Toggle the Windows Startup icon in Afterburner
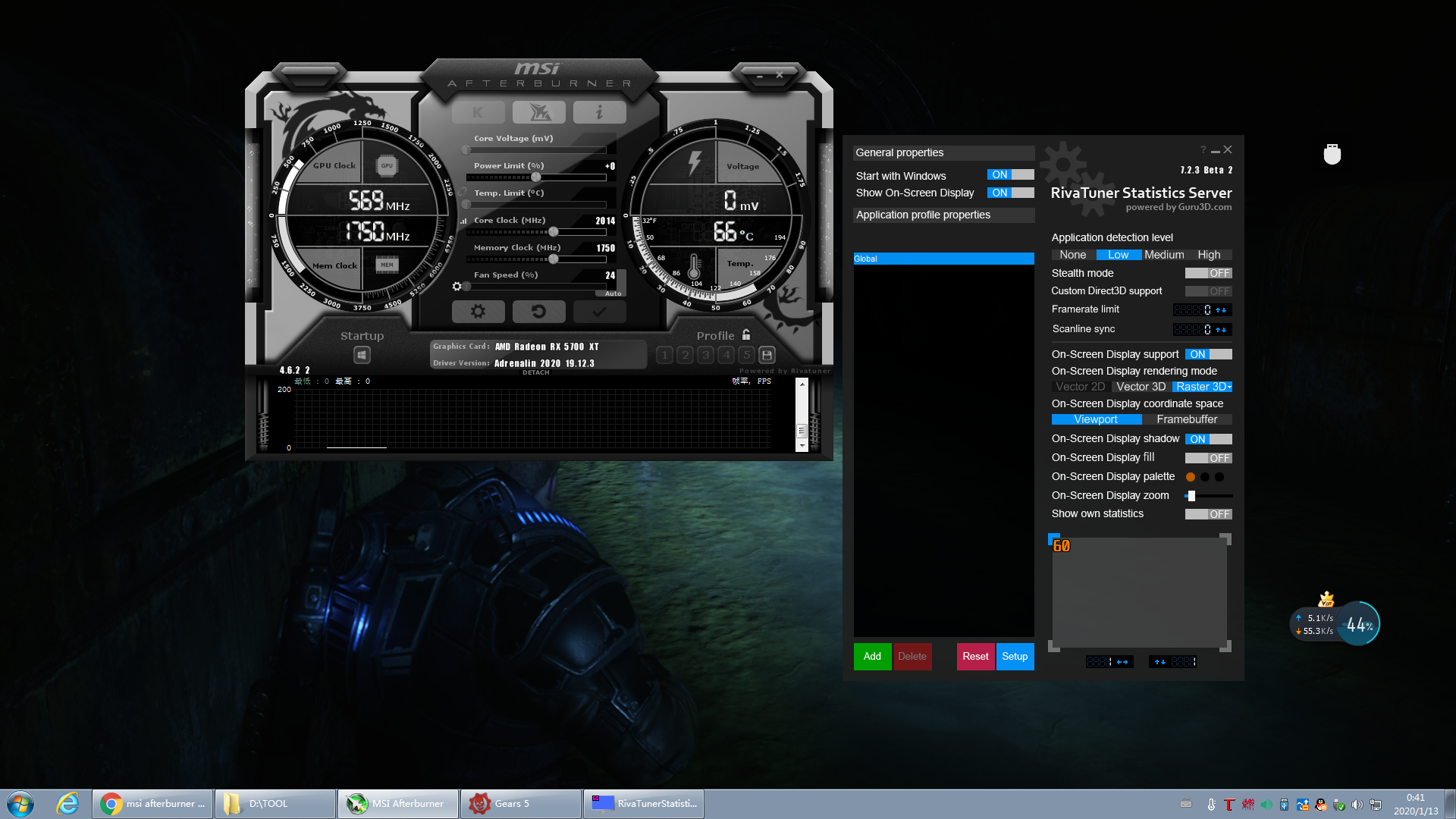The height and width of the screenshot is (819, 1456). pos(362,355)
